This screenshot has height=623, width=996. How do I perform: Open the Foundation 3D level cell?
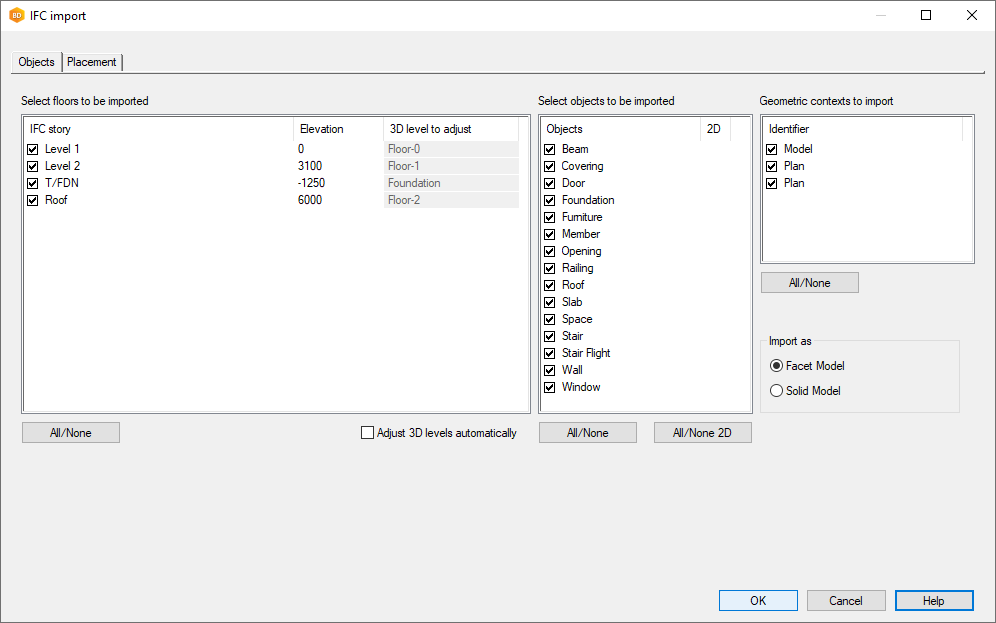tap(451, 183)
